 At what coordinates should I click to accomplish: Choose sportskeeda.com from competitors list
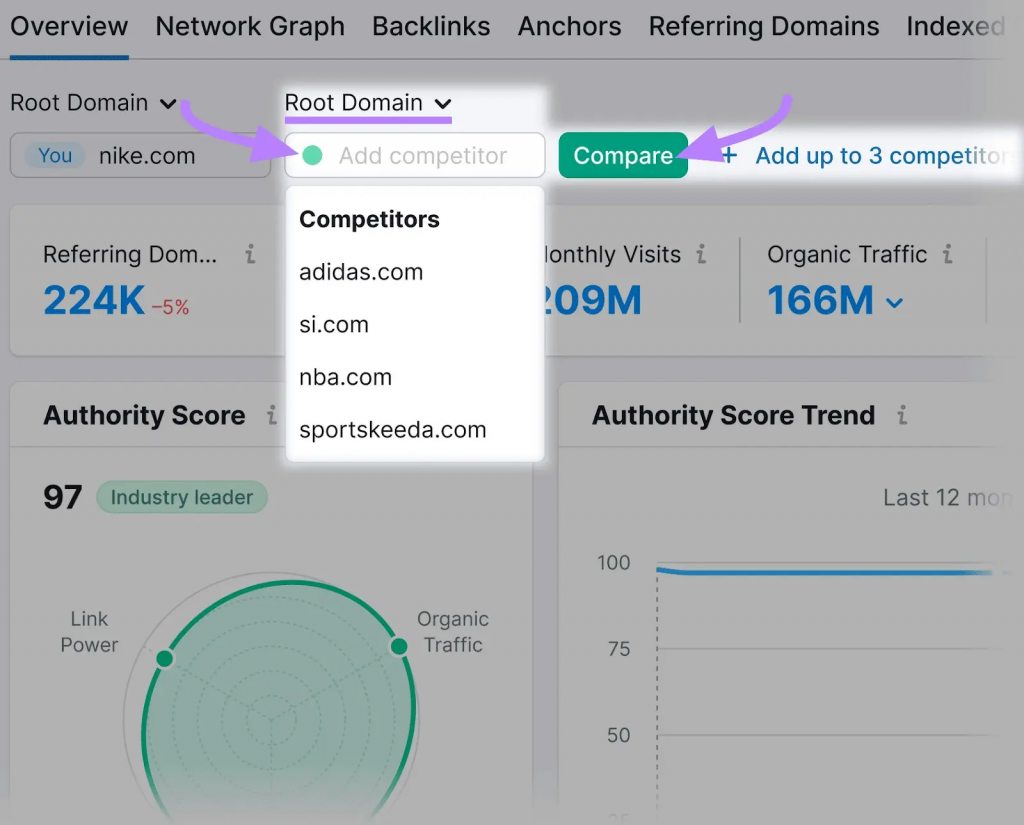392,430
